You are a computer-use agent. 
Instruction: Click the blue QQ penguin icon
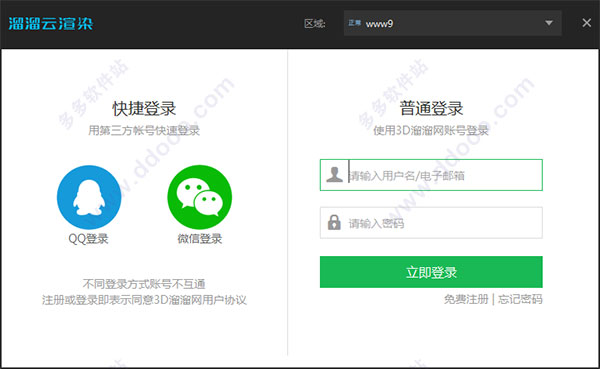pyautogui.click(x=89, y=197)
